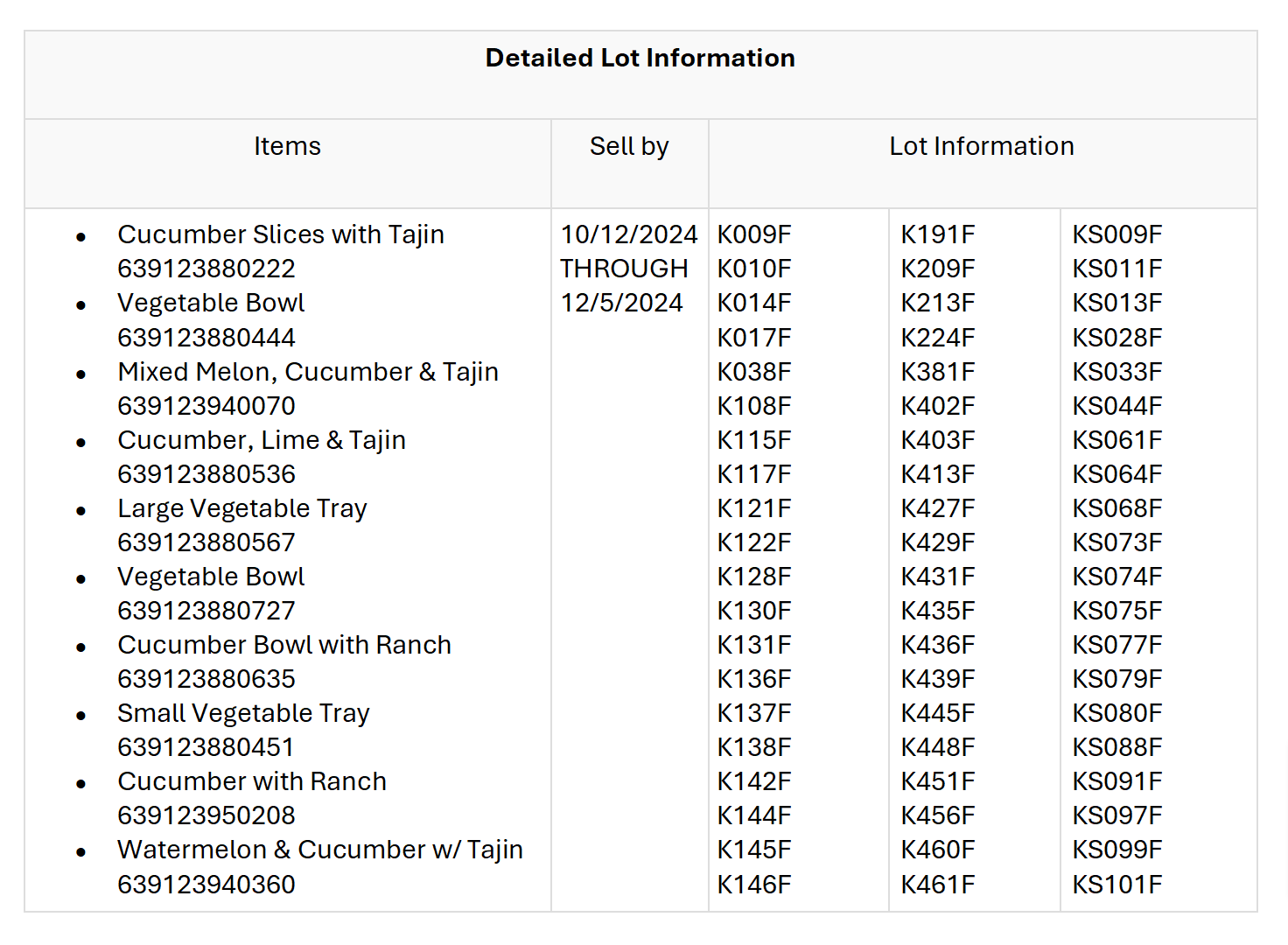Click lot code K009F

coord(753,234)
